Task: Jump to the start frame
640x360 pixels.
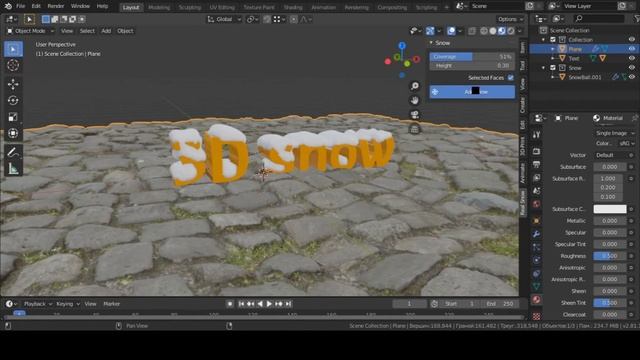Action: [241, 304]
